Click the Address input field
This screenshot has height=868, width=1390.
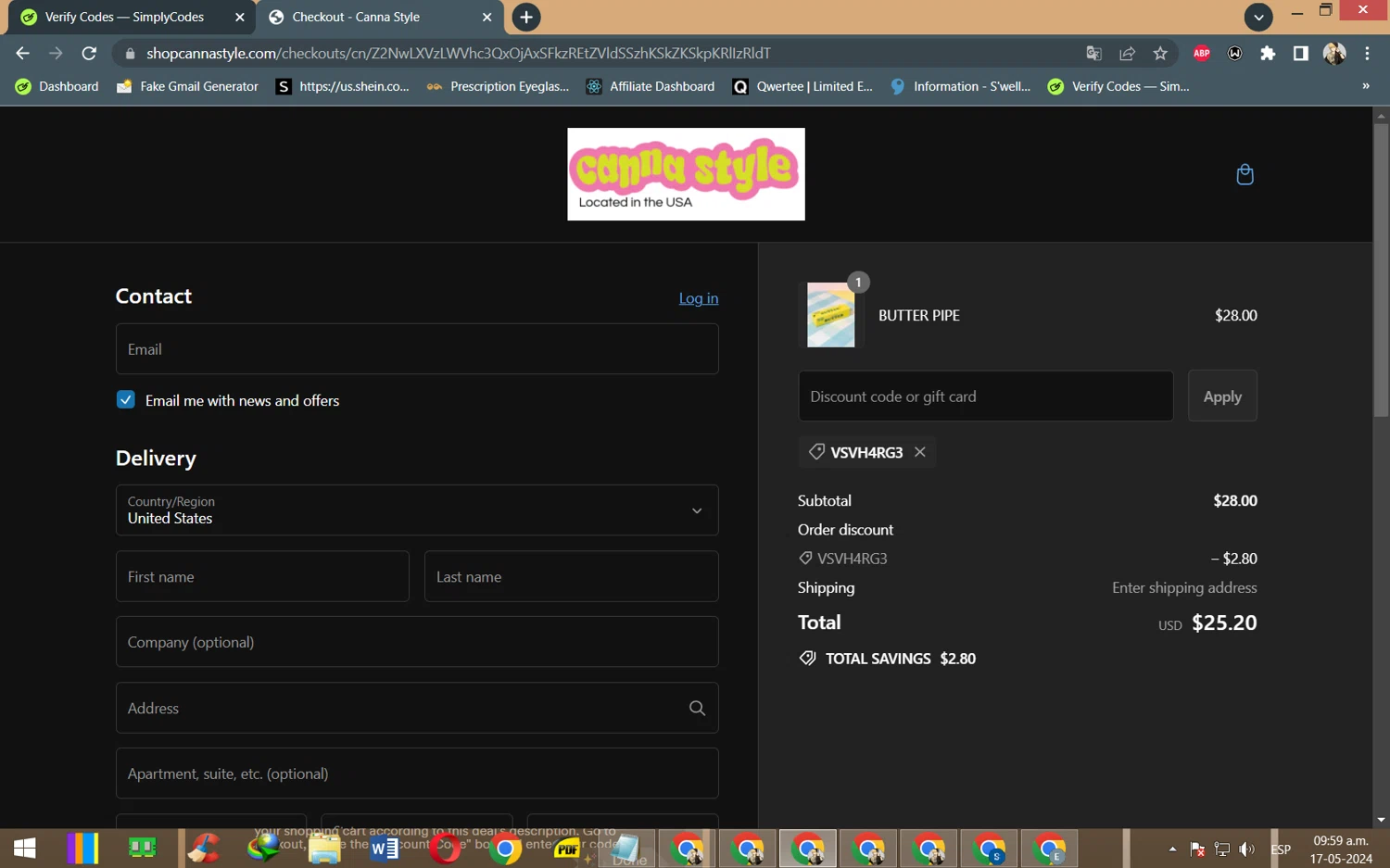(x=417, y=708)
